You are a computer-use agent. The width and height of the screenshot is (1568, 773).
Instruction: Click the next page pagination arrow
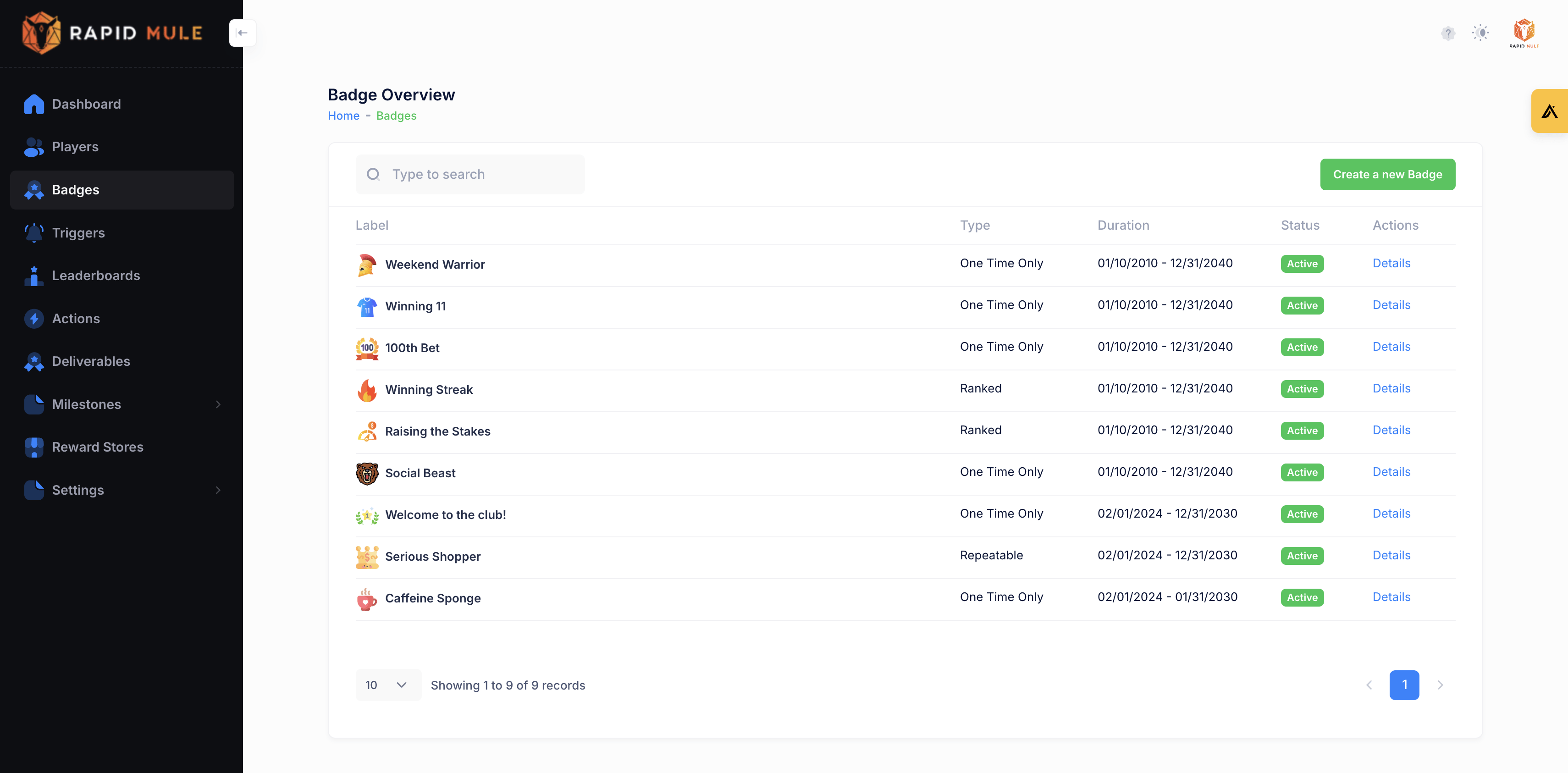(x=1440, y=685)
